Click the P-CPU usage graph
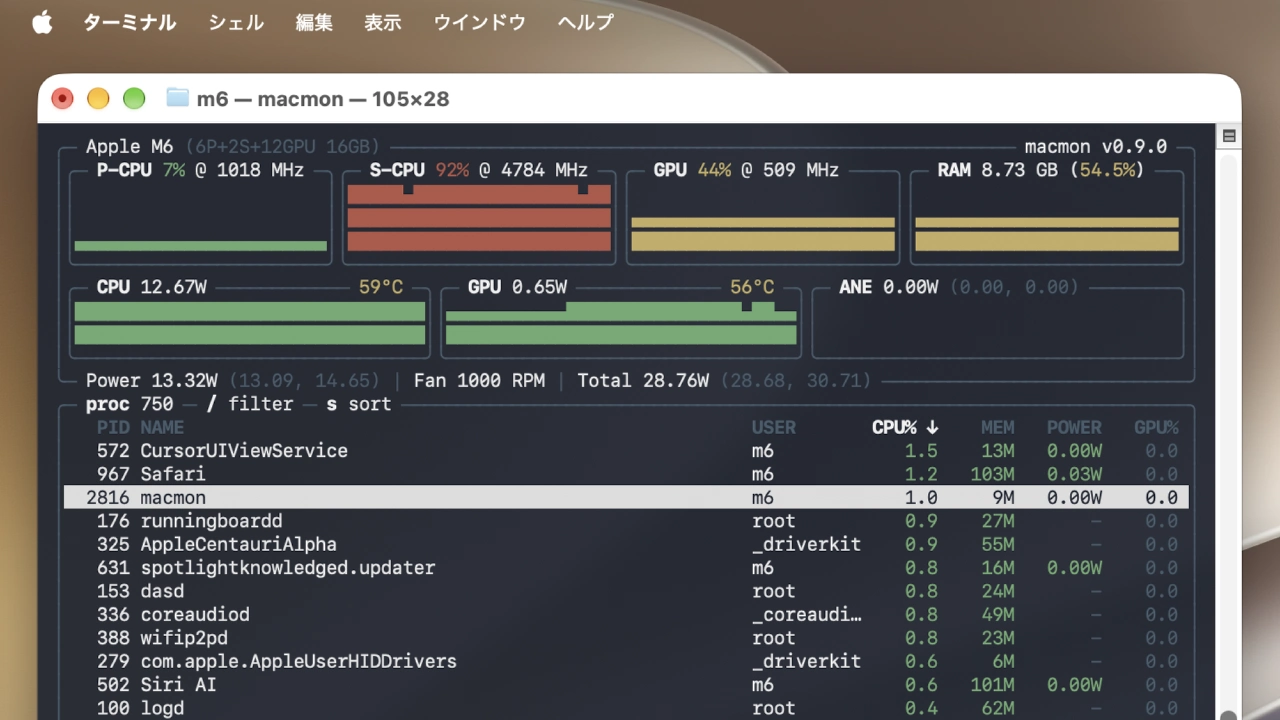Screen dimensions: 1280x720 click(x=201, y=217)
